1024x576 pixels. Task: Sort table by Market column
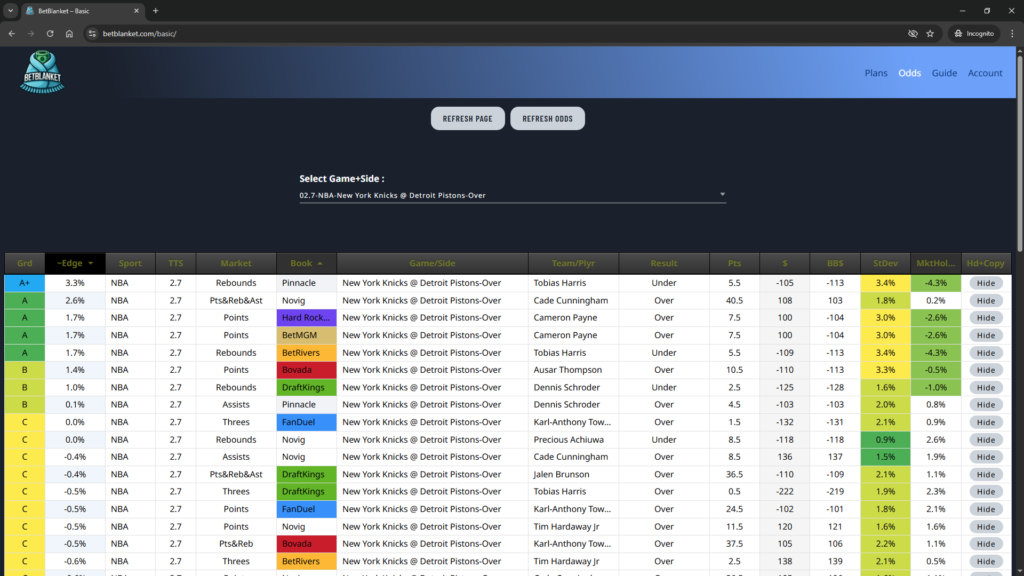click(236, 263)
